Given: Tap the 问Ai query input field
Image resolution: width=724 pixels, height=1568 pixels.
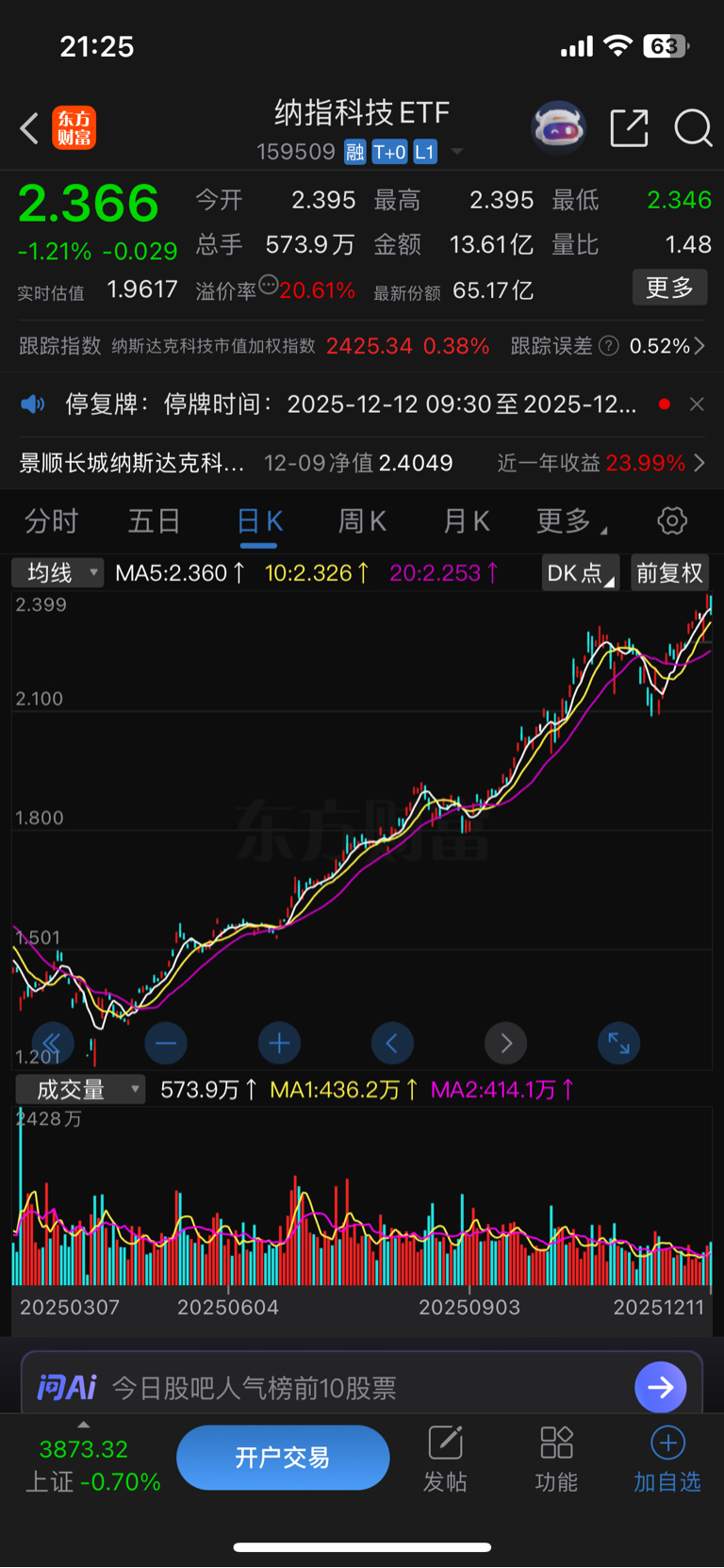Looking at the screenshot, I should click(x=362, y=1387).
